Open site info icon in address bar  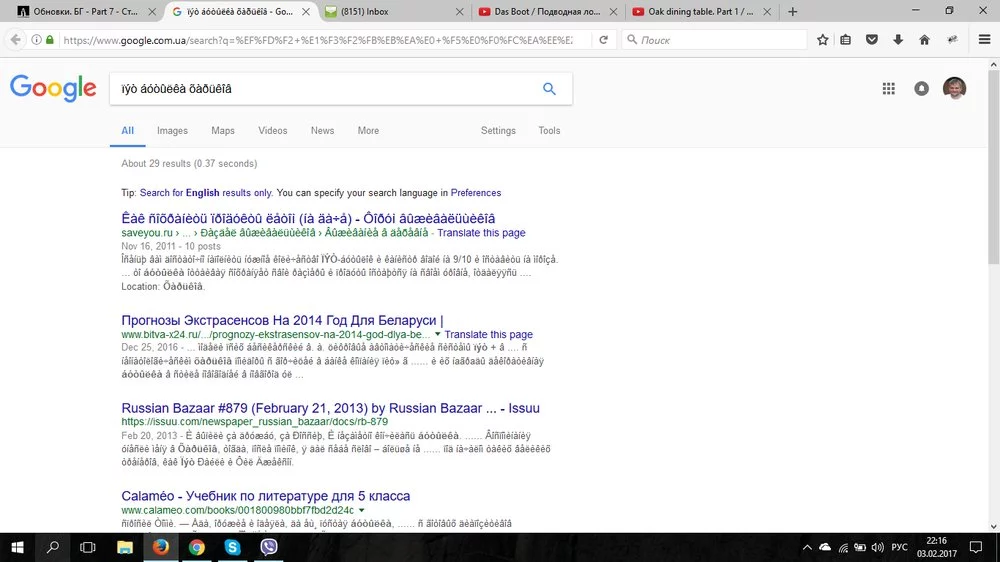coord(36,40)
